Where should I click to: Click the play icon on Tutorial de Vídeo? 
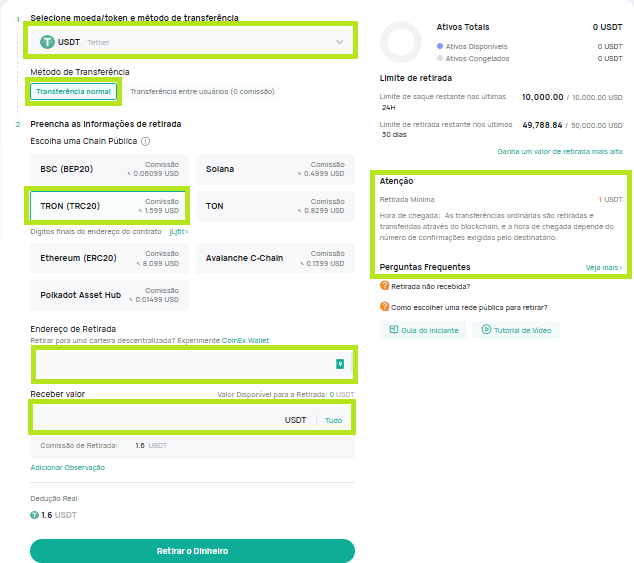tap(486, 330)
